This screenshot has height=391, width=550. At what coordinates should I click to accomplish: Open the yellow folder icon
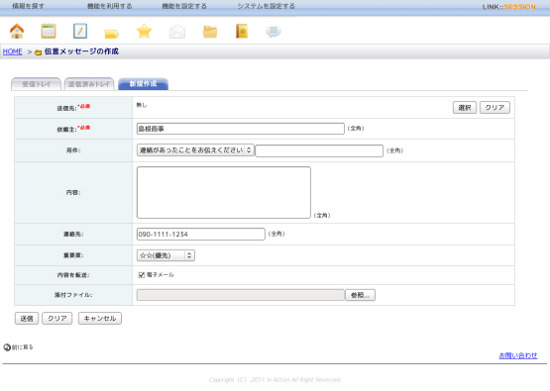pyautogui.click(x=210, y=32)
